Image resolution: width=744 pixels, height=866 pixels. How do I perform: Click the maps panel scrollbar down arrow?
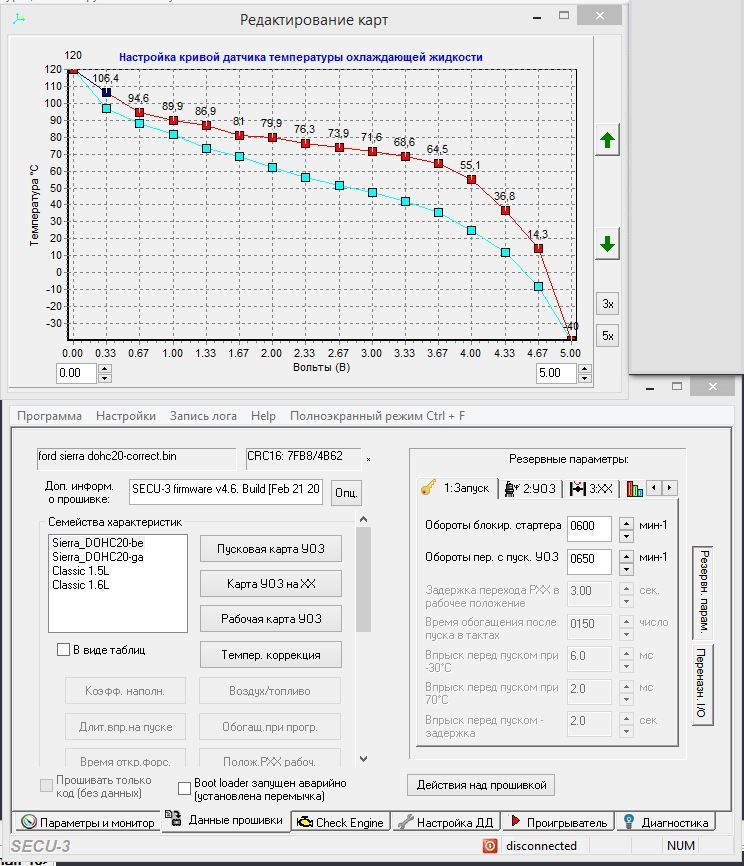[x=363, y=759]
